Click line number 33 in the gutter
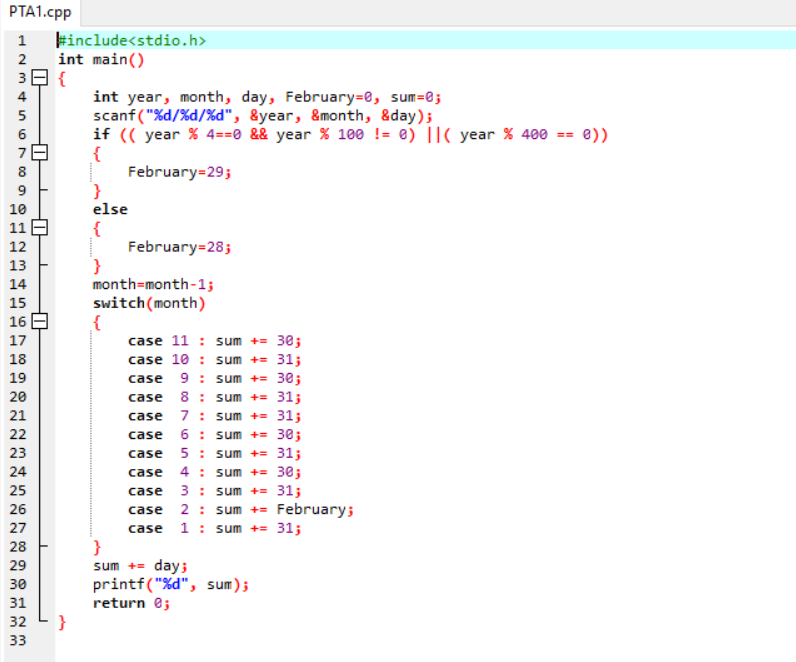Viewport: 796px width, 662px height. point(18,641)
